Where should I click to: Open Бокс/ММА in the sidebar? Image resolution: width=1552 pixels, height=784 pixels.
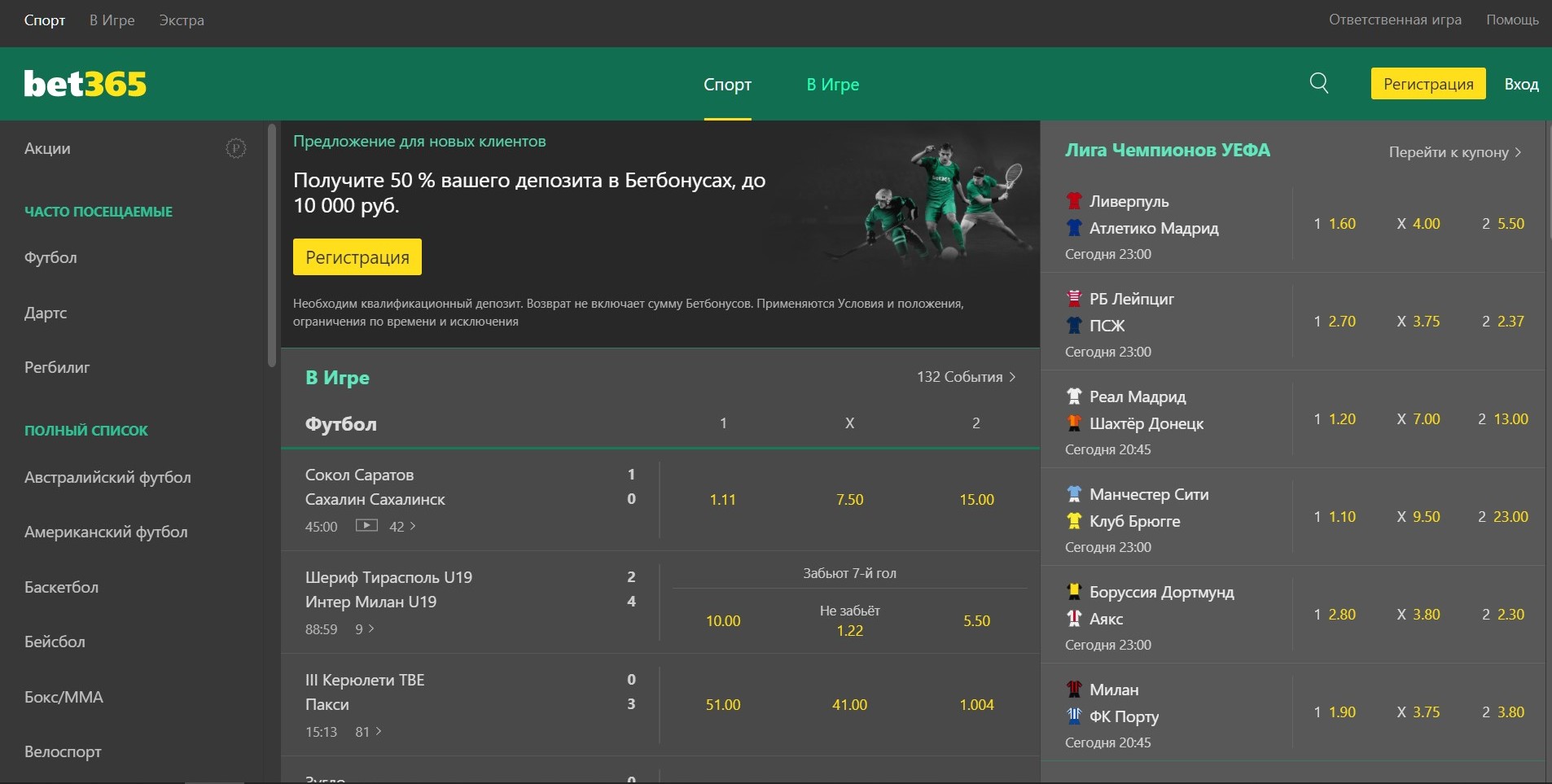click(64, 697)
